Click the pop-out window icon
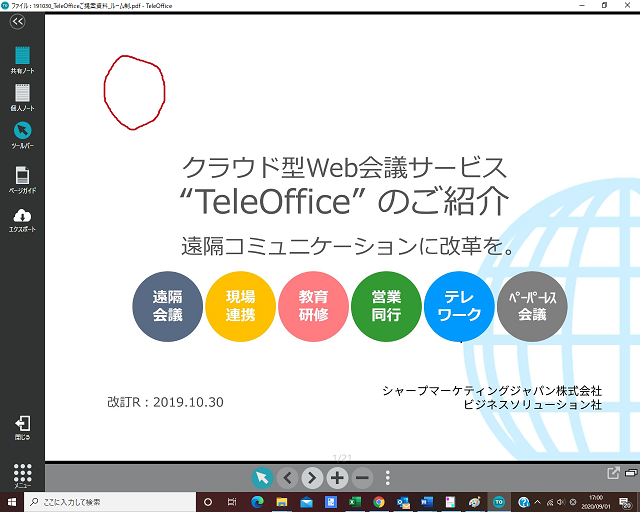This screenshot has height=512, width=640. click(613, 473)
